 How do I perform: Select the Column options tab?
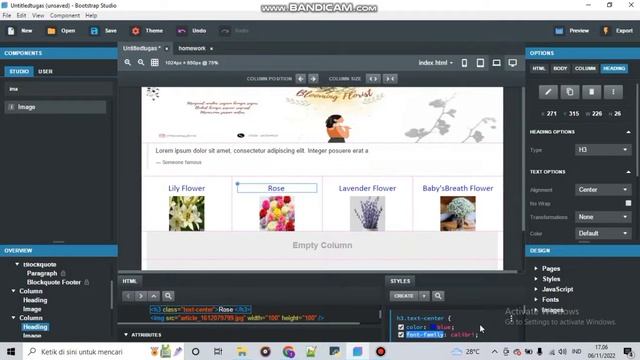[585, 69]
